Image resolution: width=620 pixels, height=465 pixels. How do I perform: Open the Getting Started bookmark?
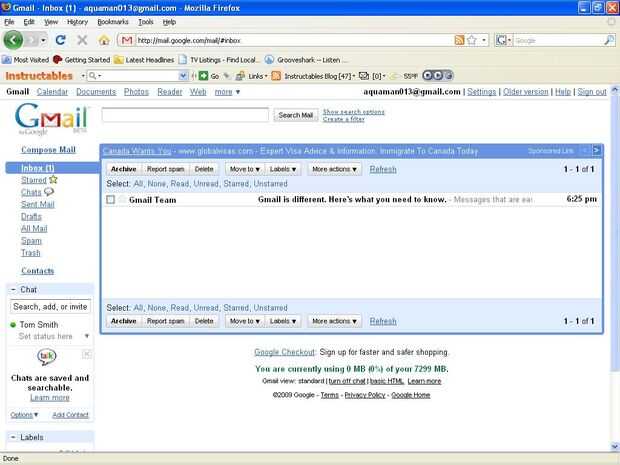(x=81, y=60)
